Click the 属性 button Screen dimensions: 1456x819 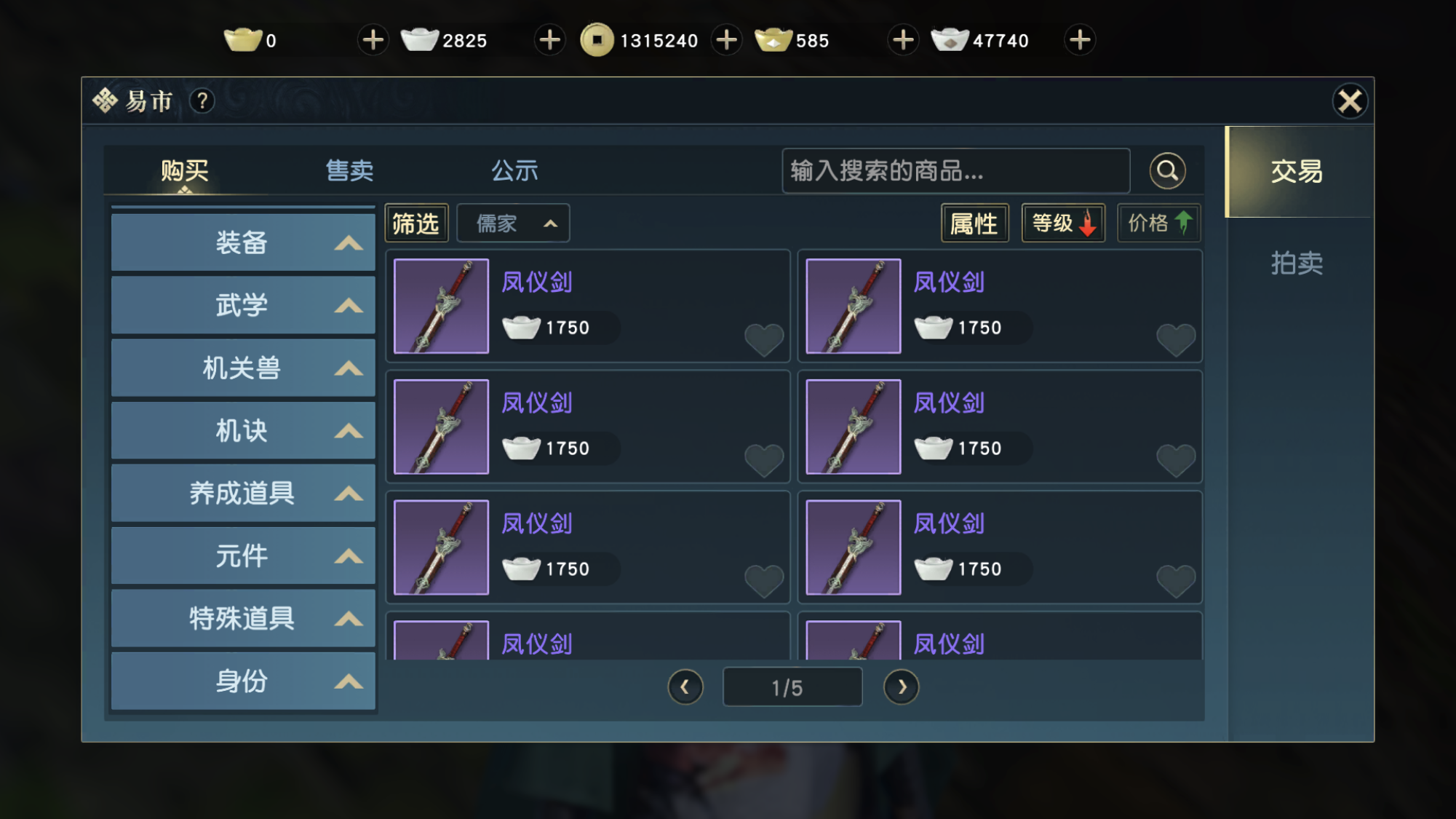click(x=974, y=223)
